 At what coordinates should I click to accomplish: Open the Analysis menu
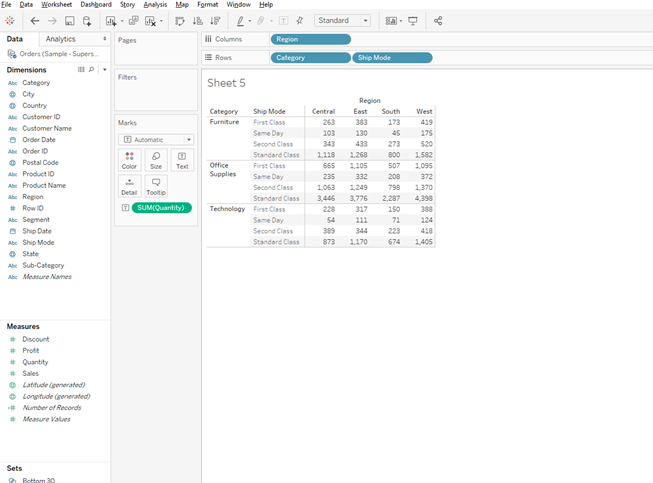click(155, 5)
